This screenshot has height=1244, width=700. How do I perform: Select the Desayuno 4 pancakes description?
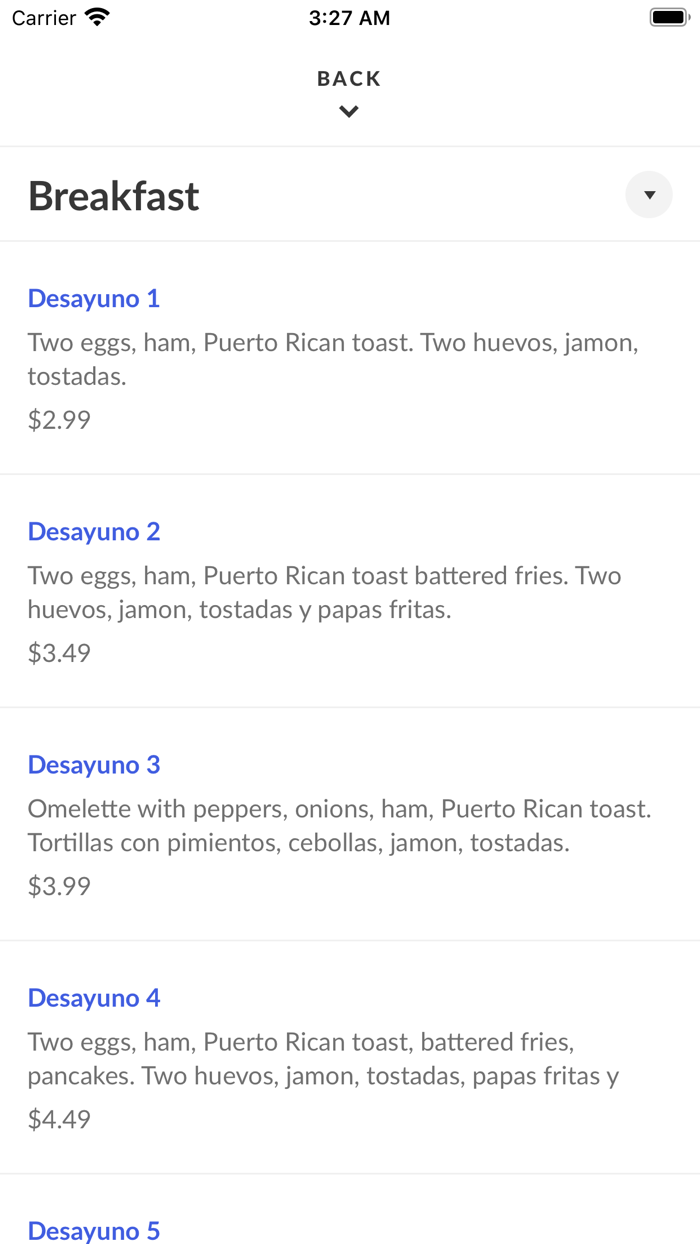point(323,1059)
